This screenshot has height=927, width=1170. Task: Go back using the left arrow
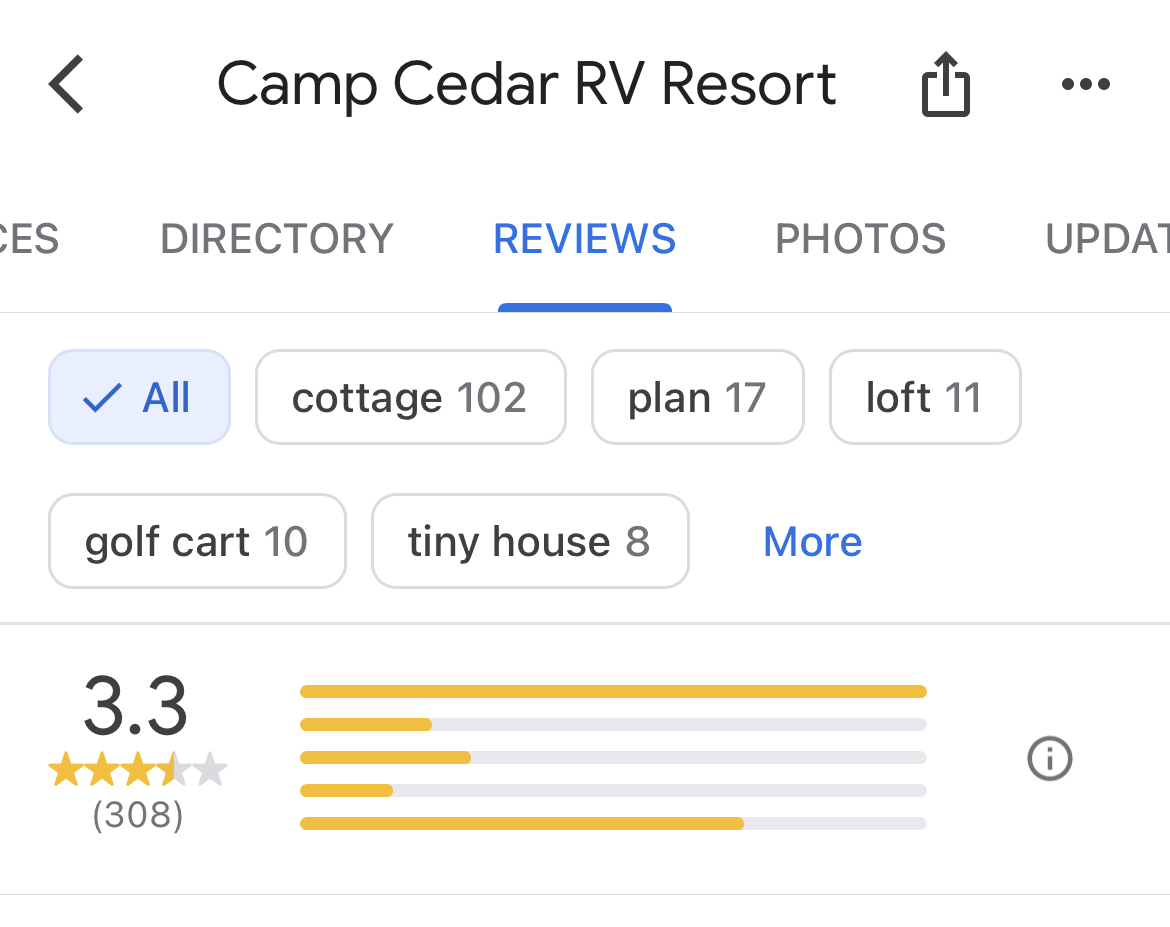tap(66, 84)
